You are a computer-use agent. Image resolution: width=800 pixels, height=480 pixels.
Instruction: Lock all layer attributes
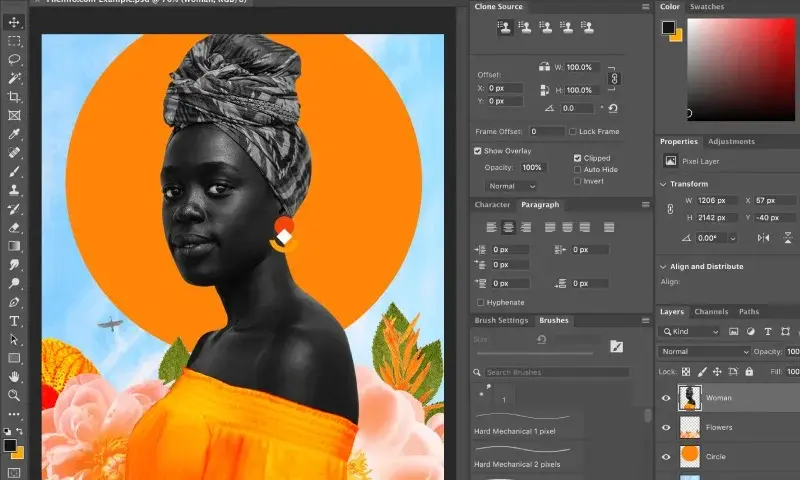pos(749,372)
